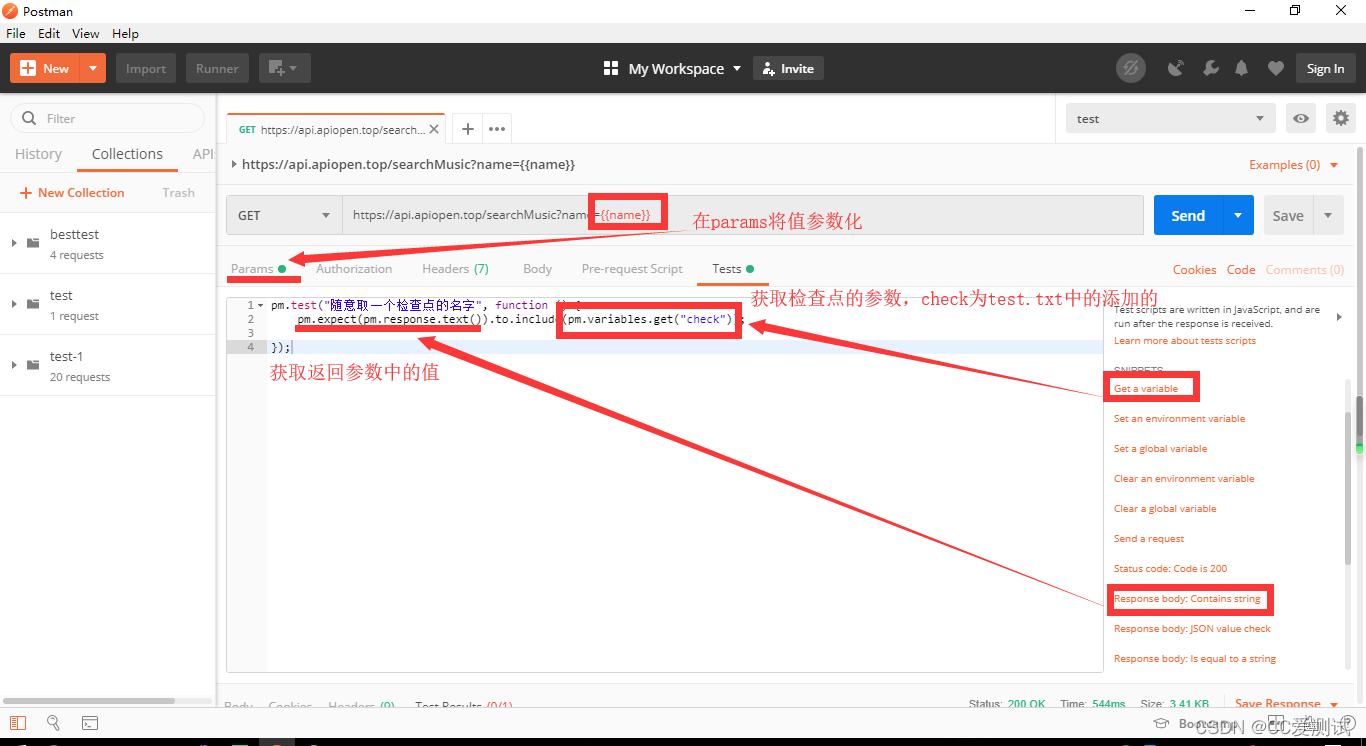Open the Save dropdown arrow
The width and height of the screenshot is (1366, 746).
1328,215
